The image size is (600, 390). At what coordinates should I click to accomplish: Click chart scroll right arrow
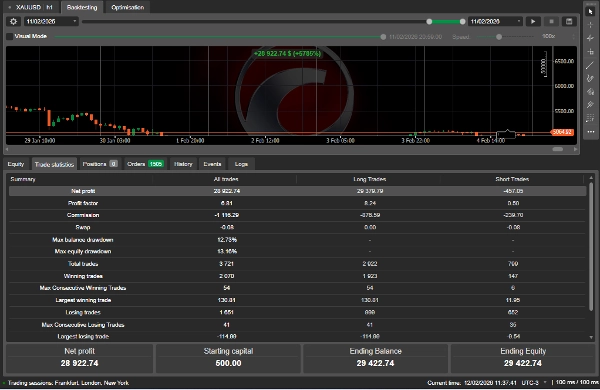[575, 149]
